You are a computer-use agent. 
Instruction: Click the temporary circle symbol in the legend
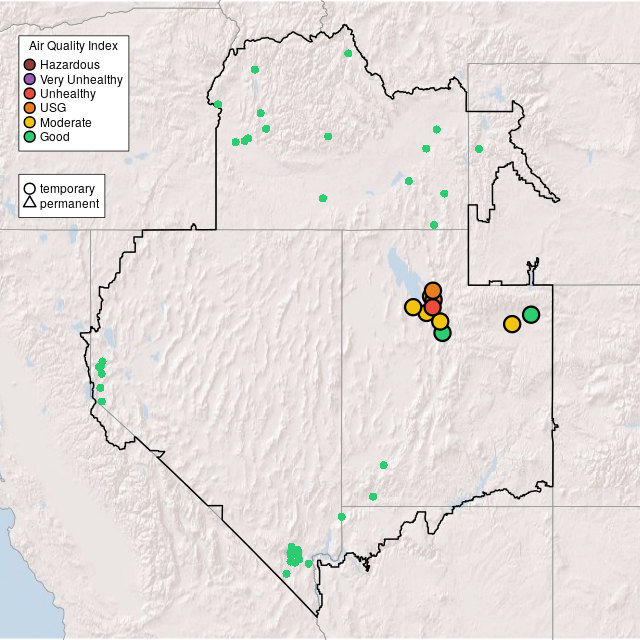click(x=30, y=189)
